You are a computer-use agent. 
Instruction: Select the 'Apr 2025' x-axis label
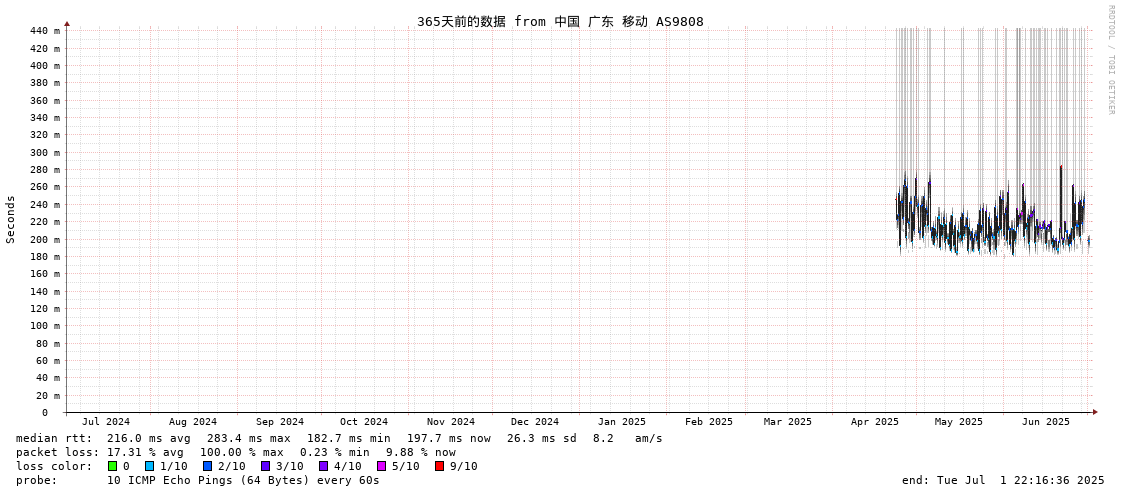point(874,422)
